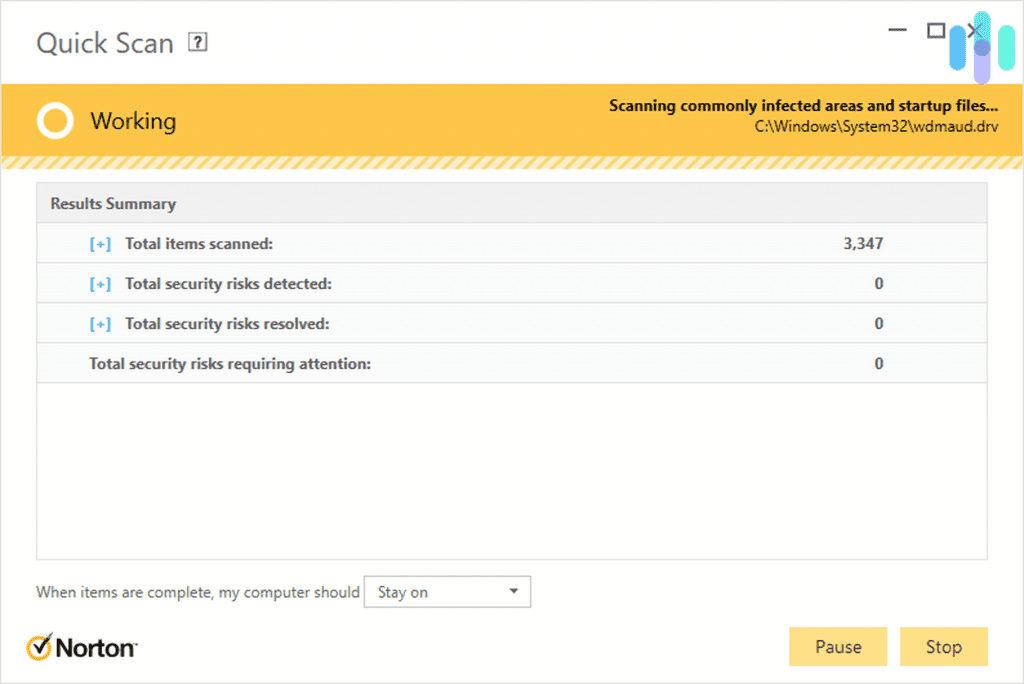Open the Stay on dropdown
This screenshot has width=1024, height=684.
click(x=447, y=592)
